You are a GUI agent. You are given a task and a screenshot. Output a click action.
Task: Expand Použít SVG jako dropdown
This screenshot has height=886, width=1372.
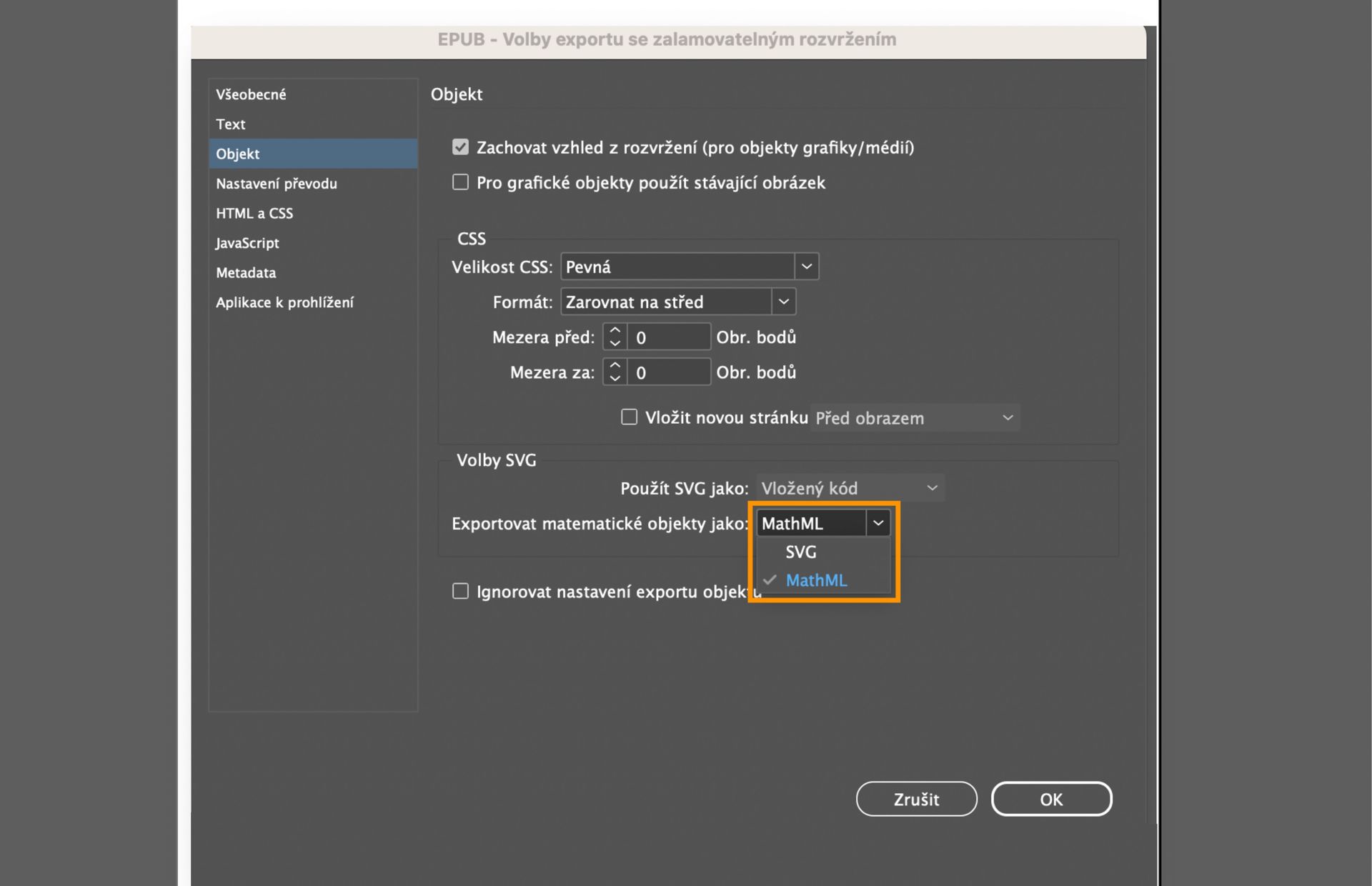(850, 488)
